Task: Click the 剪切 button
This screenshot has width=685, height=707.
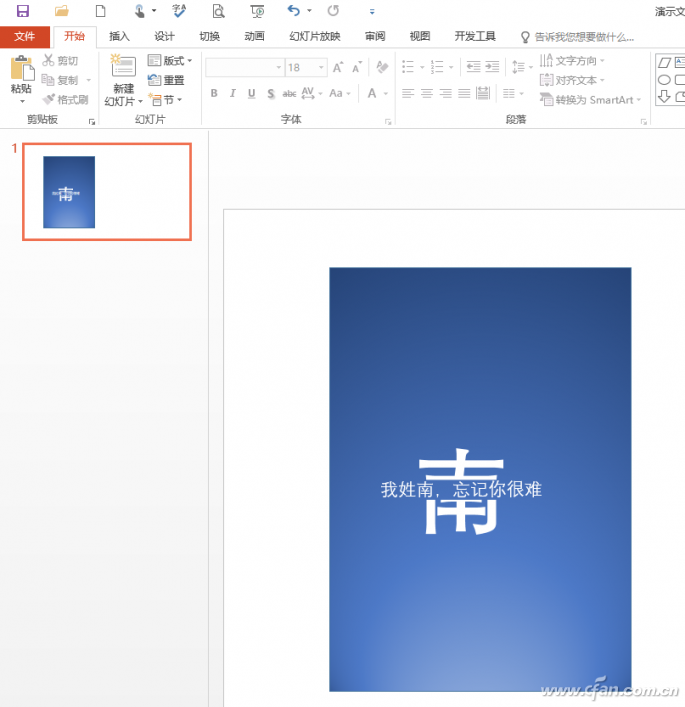Action: (x=60, y=60)
